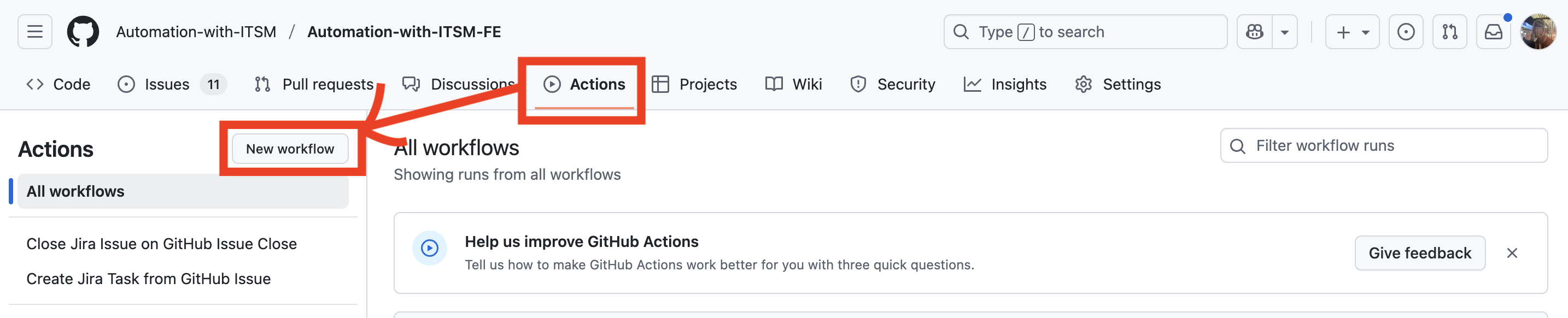Open the issues circle icon in header
This screenshot has width=1568, height=318.
click(x=1406, y=32)
